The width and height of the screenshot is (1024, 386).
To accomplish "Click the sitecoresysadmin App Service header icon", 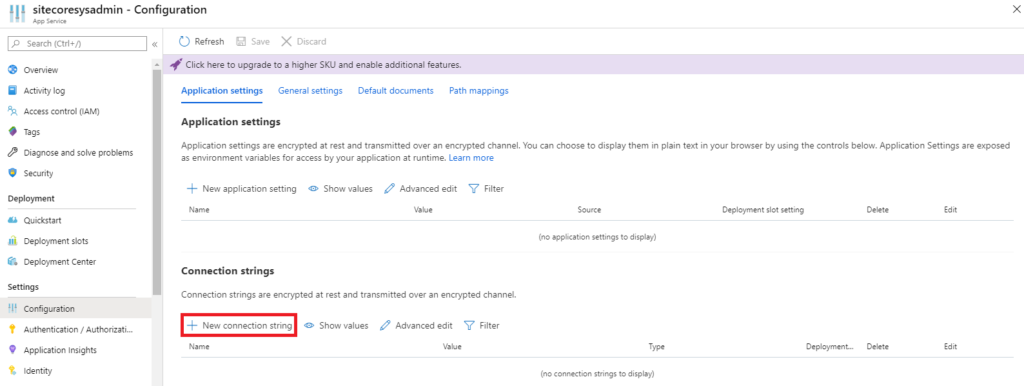I will [18, 13].
